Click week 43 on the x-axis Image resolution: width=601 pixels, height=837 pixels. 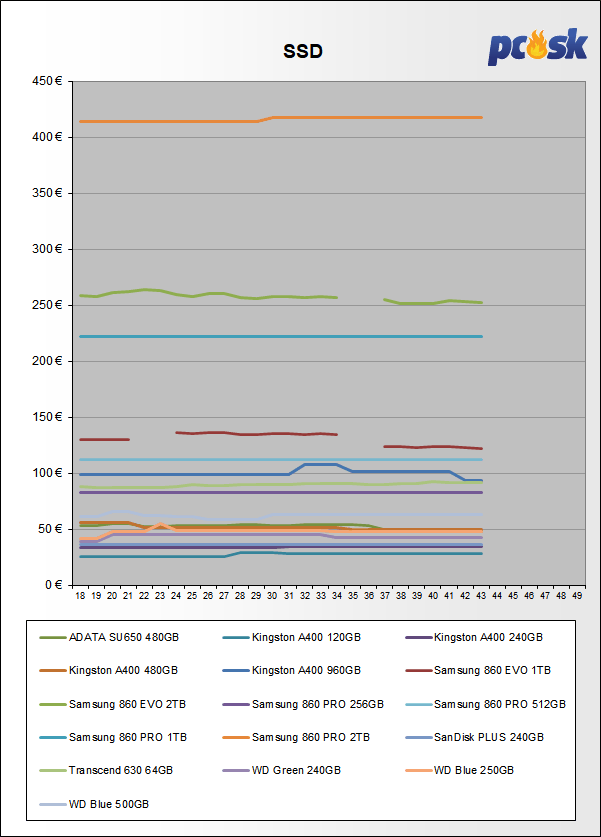pos(481,596)
